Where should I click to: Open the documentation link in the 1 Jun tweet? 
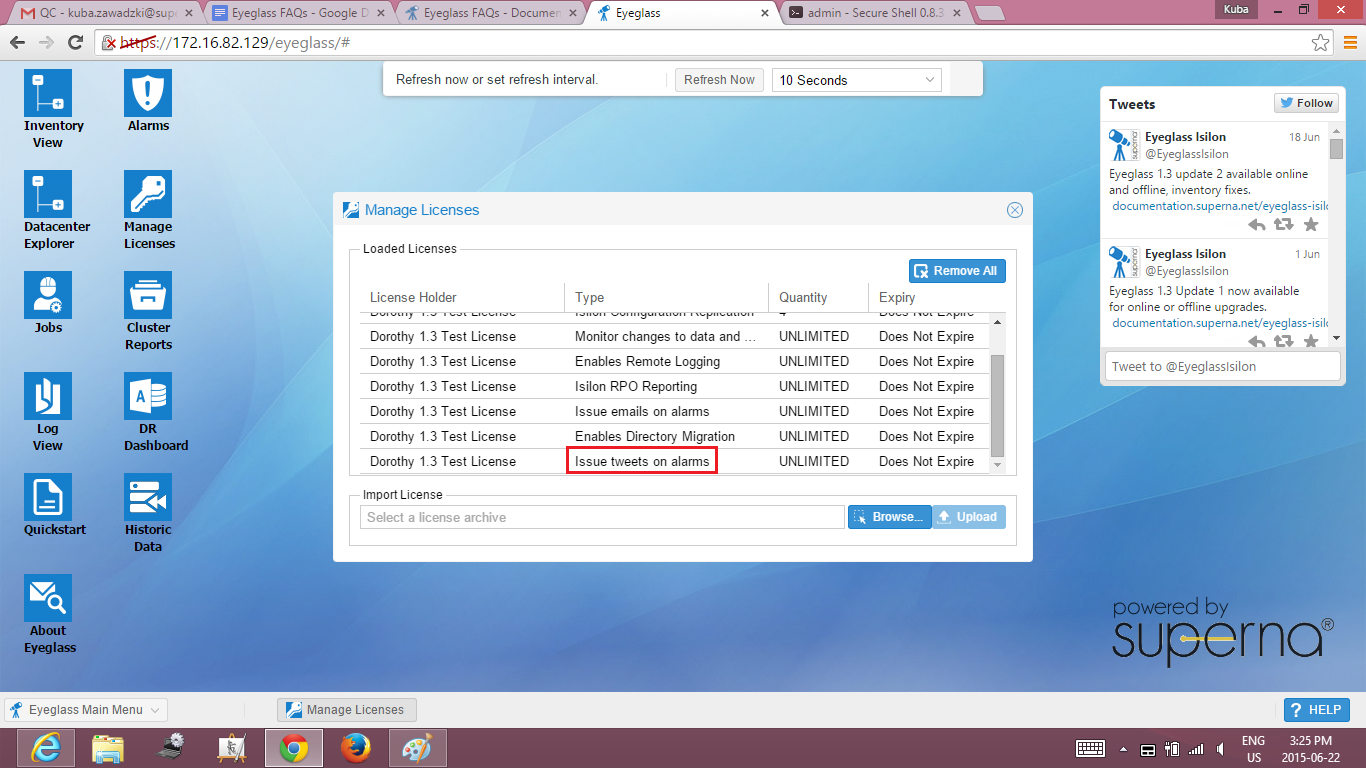click(1220, 323)
